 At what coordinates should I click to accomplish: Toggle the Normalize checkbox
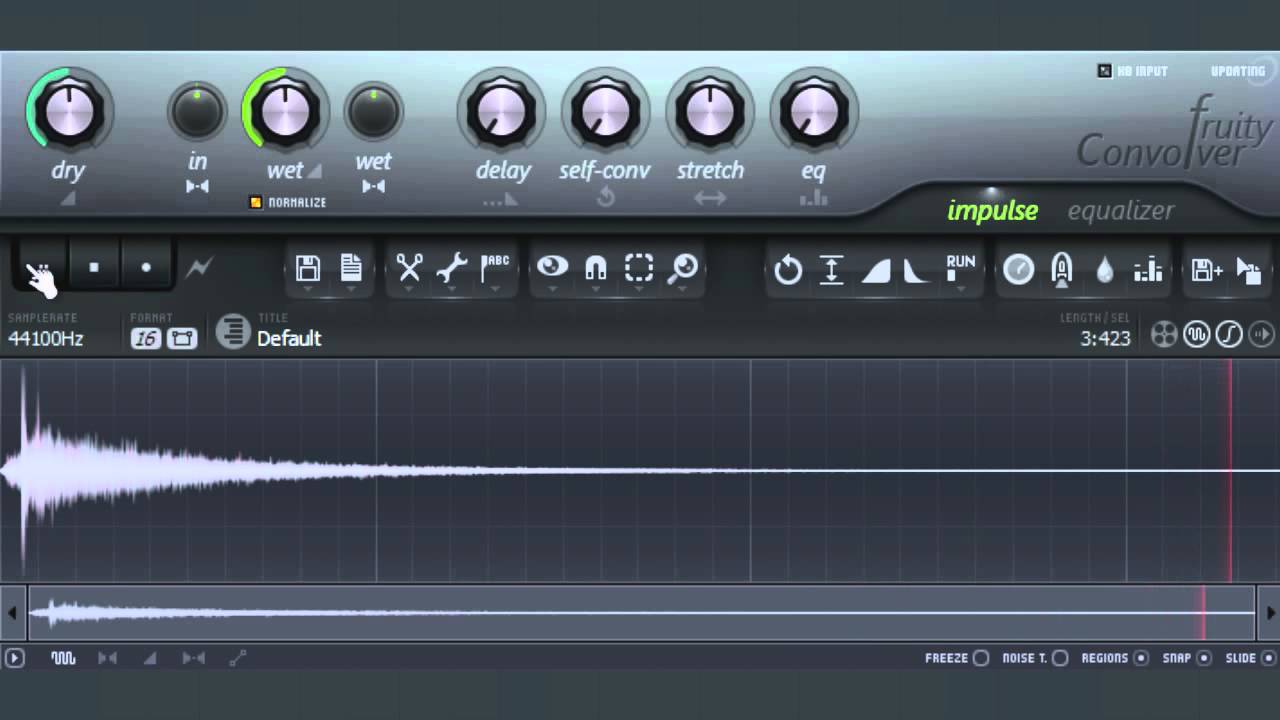[x=255, y=202]
